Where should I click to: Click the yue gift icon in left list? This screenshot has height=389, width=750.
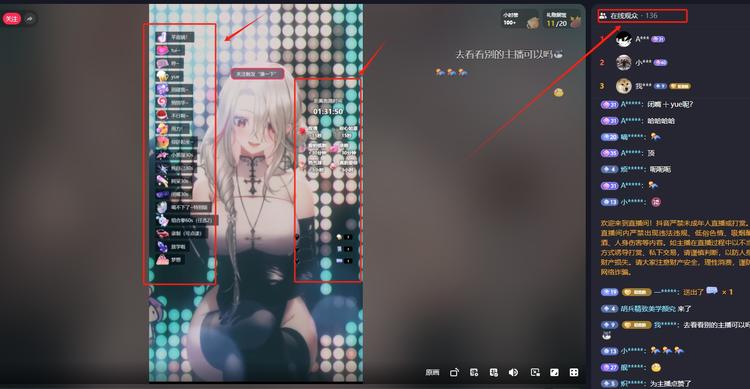pyautogui.click(x=163, y=76)
